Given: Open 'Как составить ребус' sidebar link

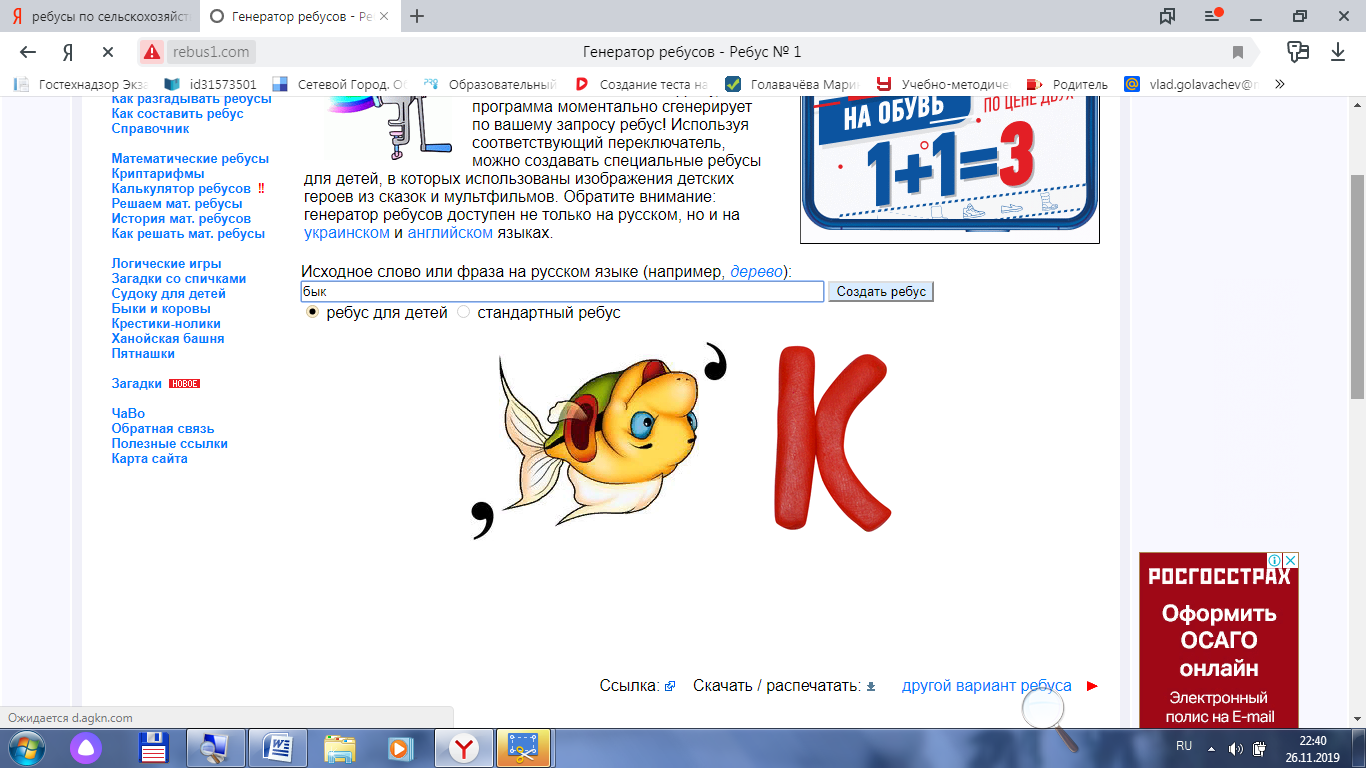Looking at the screenshot, I should [x=177, y=114].
